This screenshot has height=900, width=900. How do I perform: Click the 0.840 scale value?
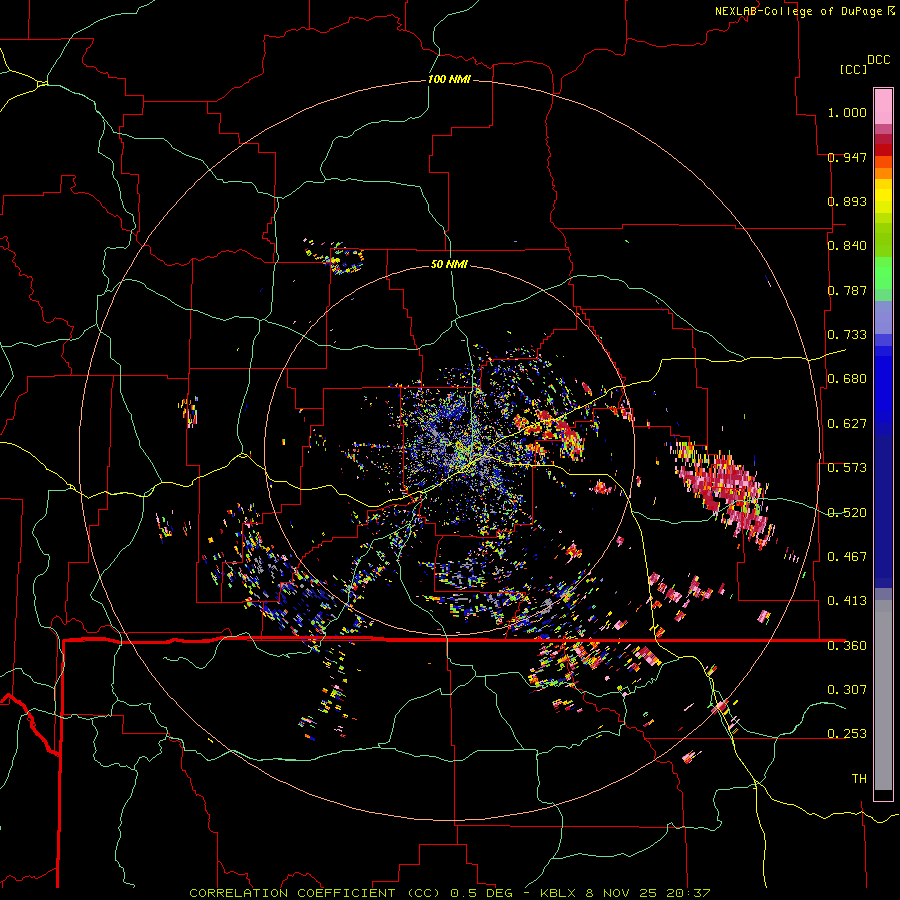coord(847,246)
